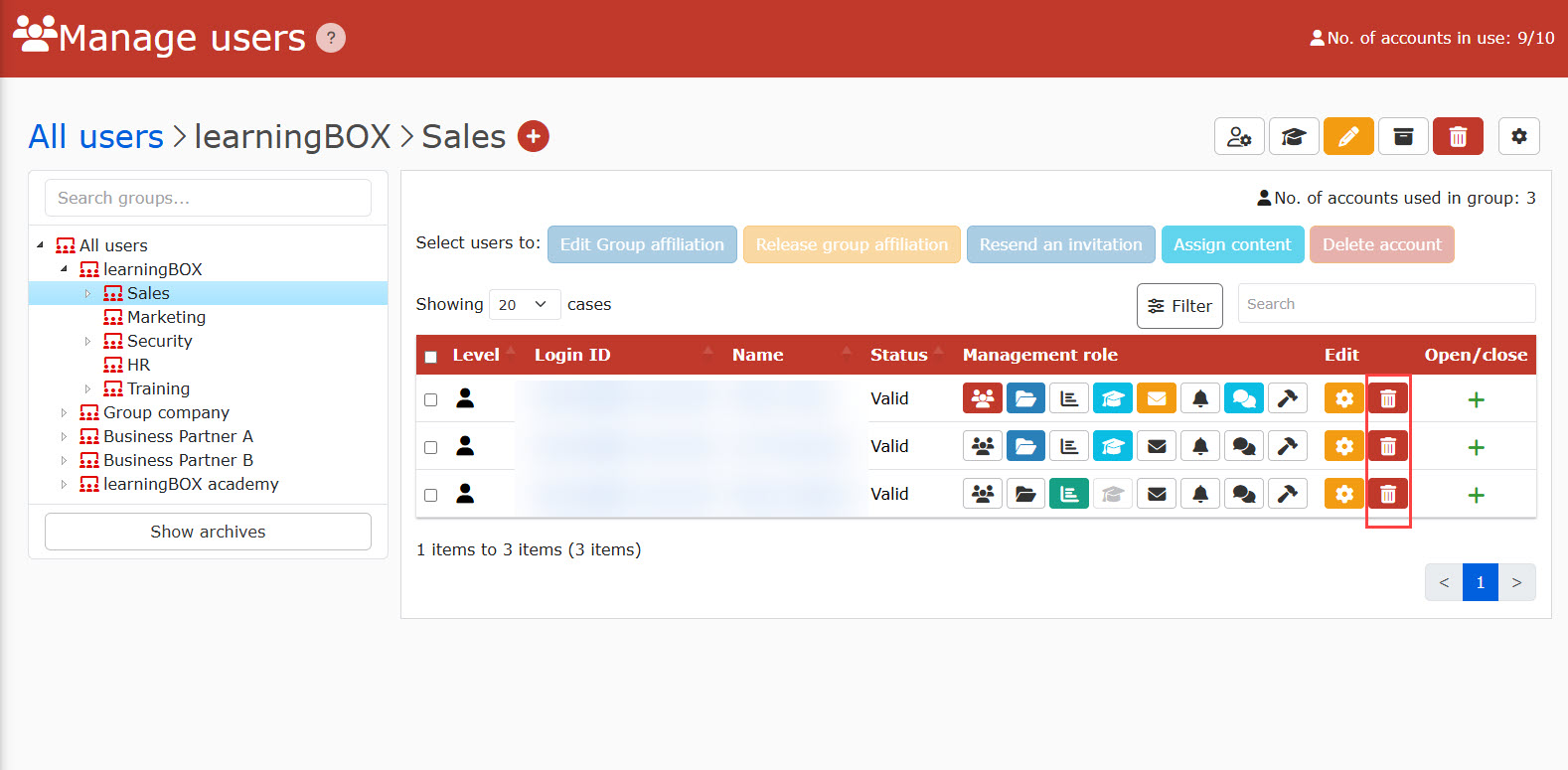Select Marketing in the group tree
Screen dimensions: 1568x770
166,317
